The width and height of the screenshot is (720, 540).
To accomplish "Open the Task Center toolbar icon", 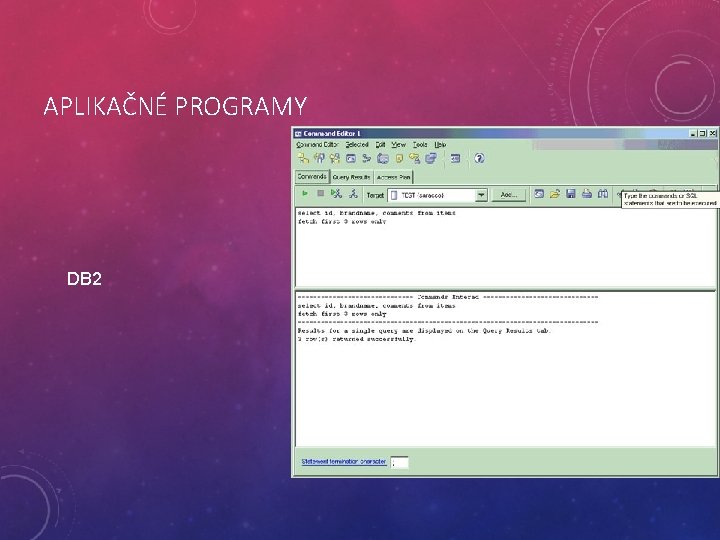I will (366, 158).
